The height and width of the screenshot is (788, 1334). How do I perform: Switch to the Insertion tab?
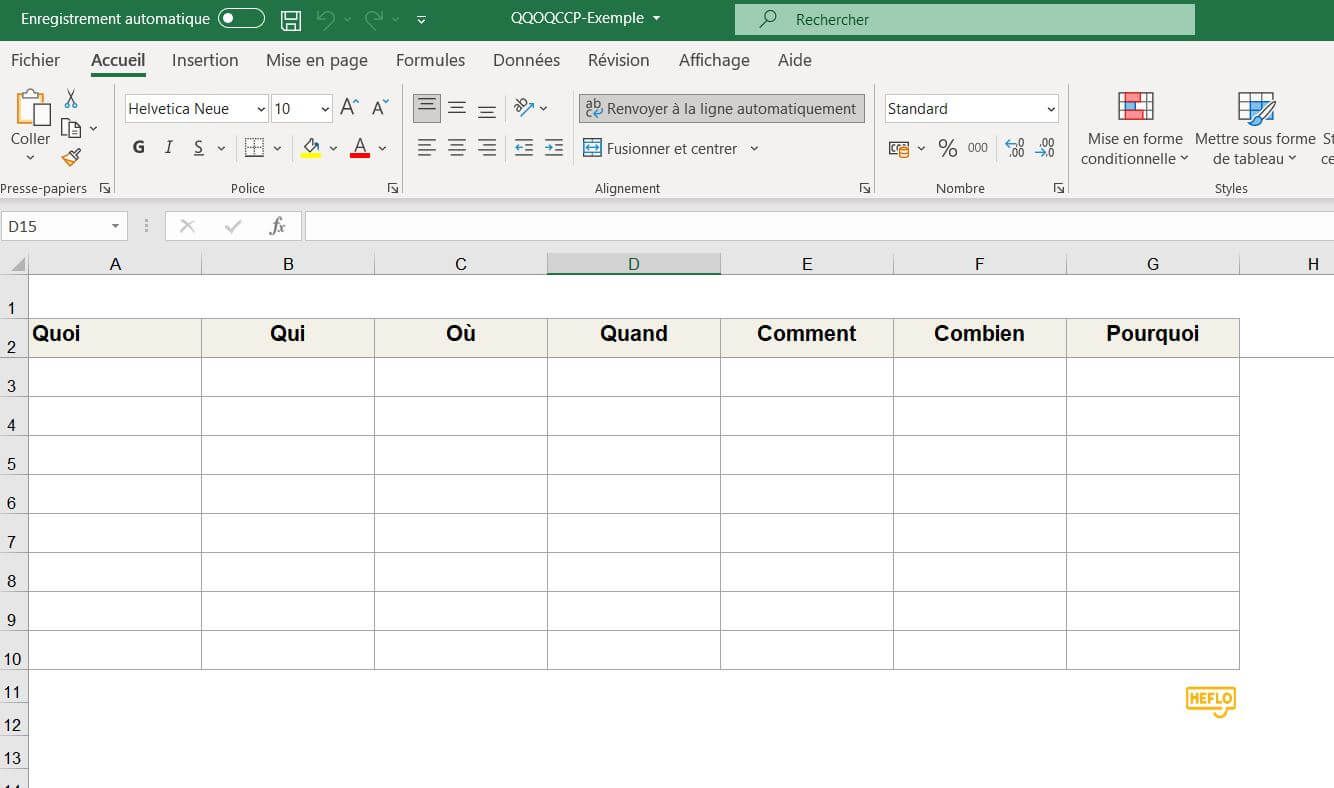pos(205,60)
